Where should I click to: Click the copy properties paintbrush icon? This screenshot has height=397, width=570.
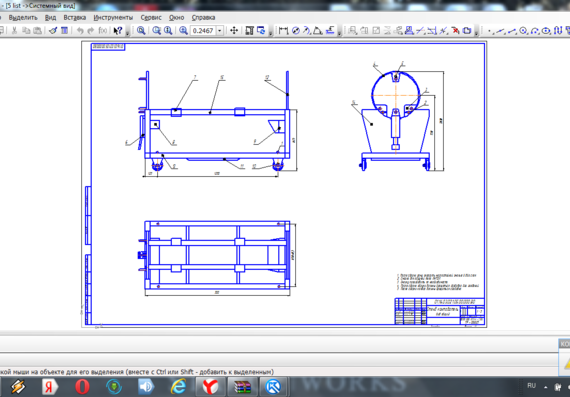(x=53, y=31)
